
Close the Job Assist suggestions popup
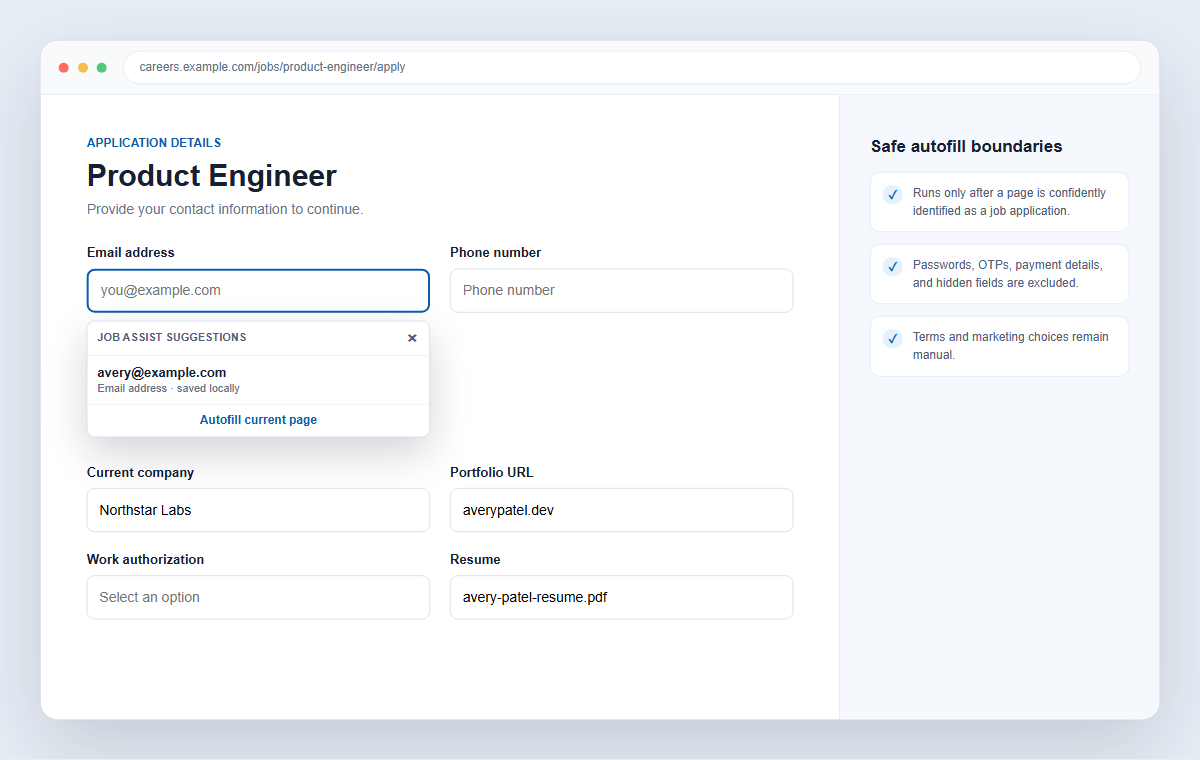(412, 338)
